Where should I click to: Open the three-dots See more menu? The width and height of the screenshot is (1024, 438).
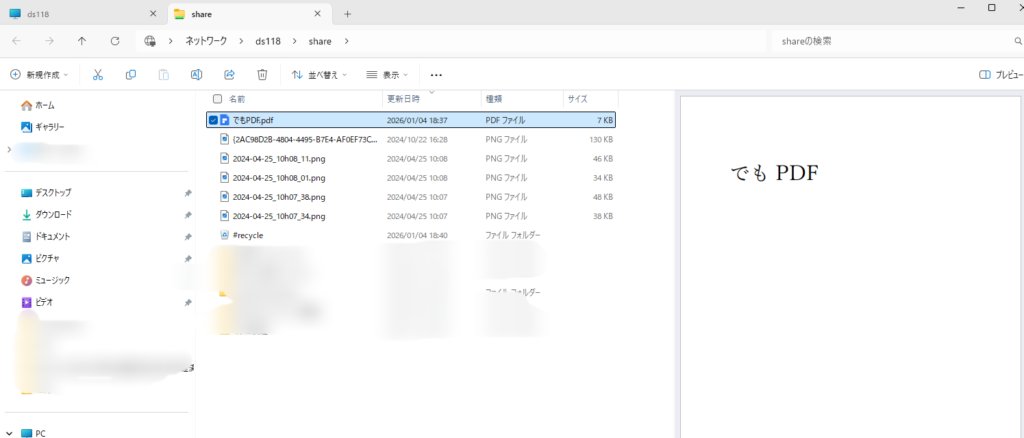point(436,75)
